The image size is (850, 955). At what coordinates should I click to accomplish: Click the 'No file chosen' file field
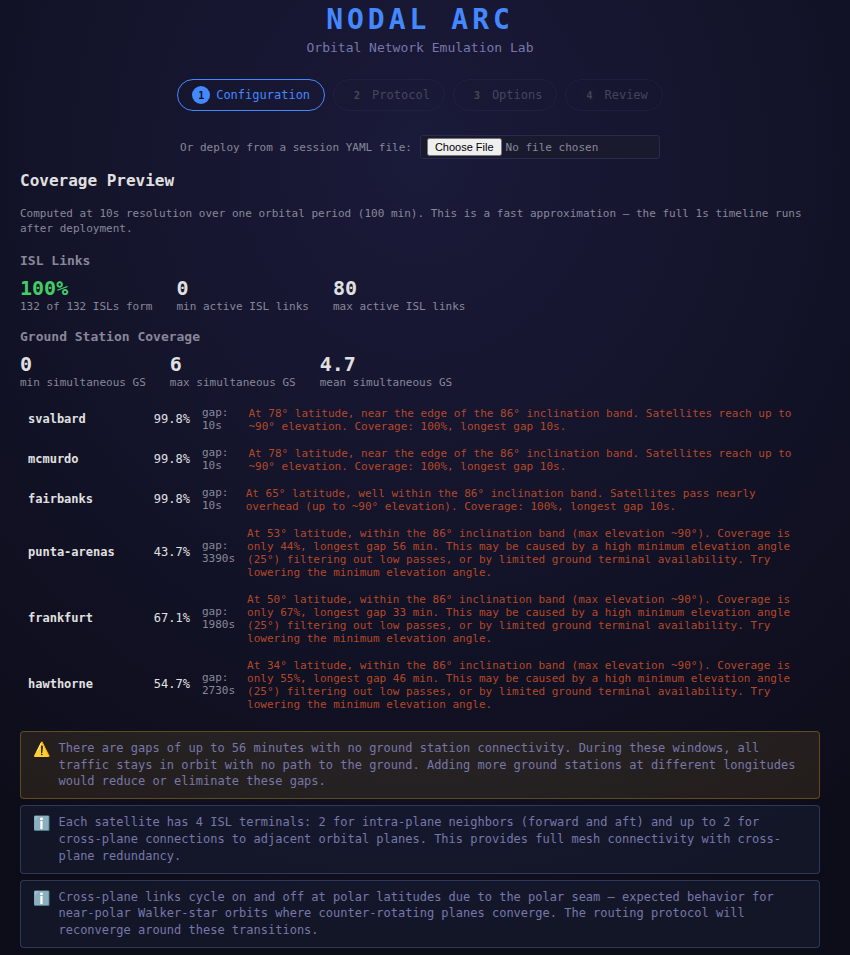coord(539,147)
